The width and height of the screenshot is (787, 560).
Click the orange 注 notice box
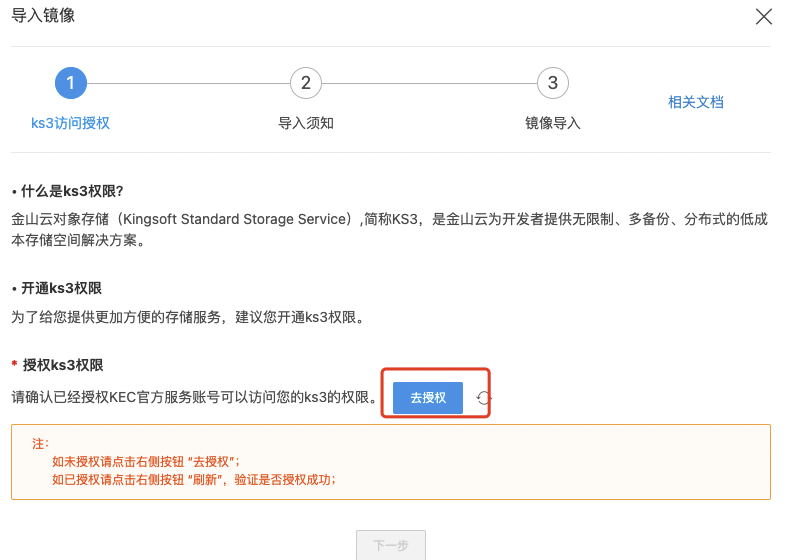click(390, 462)
